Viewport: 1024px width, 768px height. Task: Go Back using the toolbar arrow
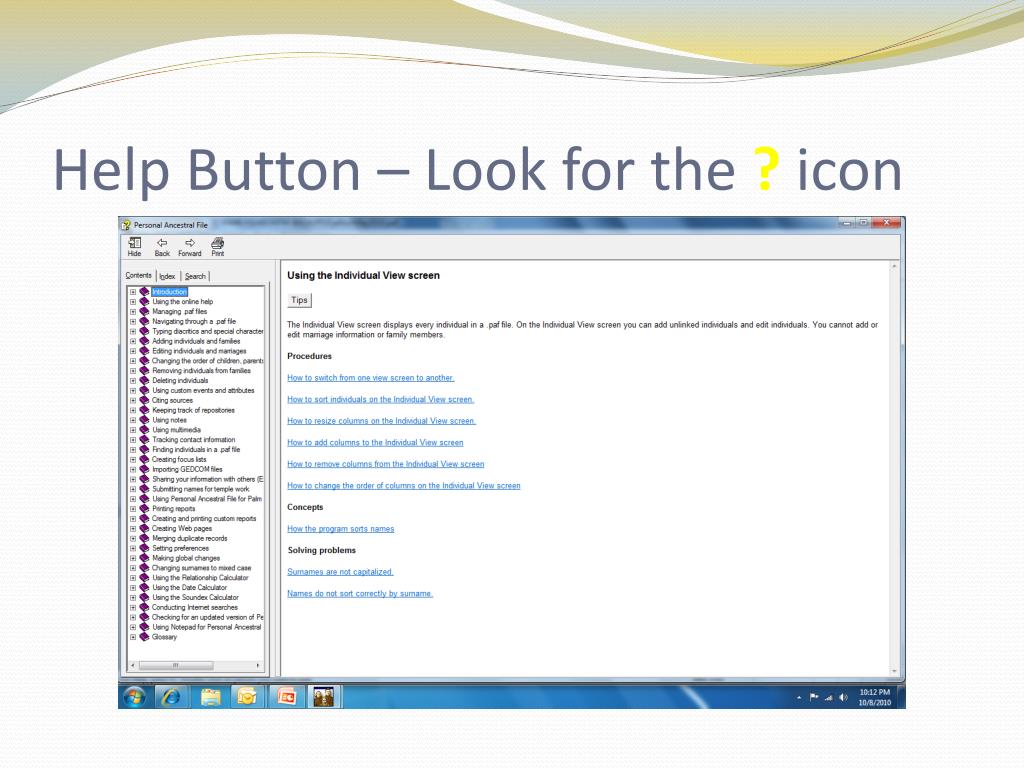pyautogui.click(x=162, y=247)
